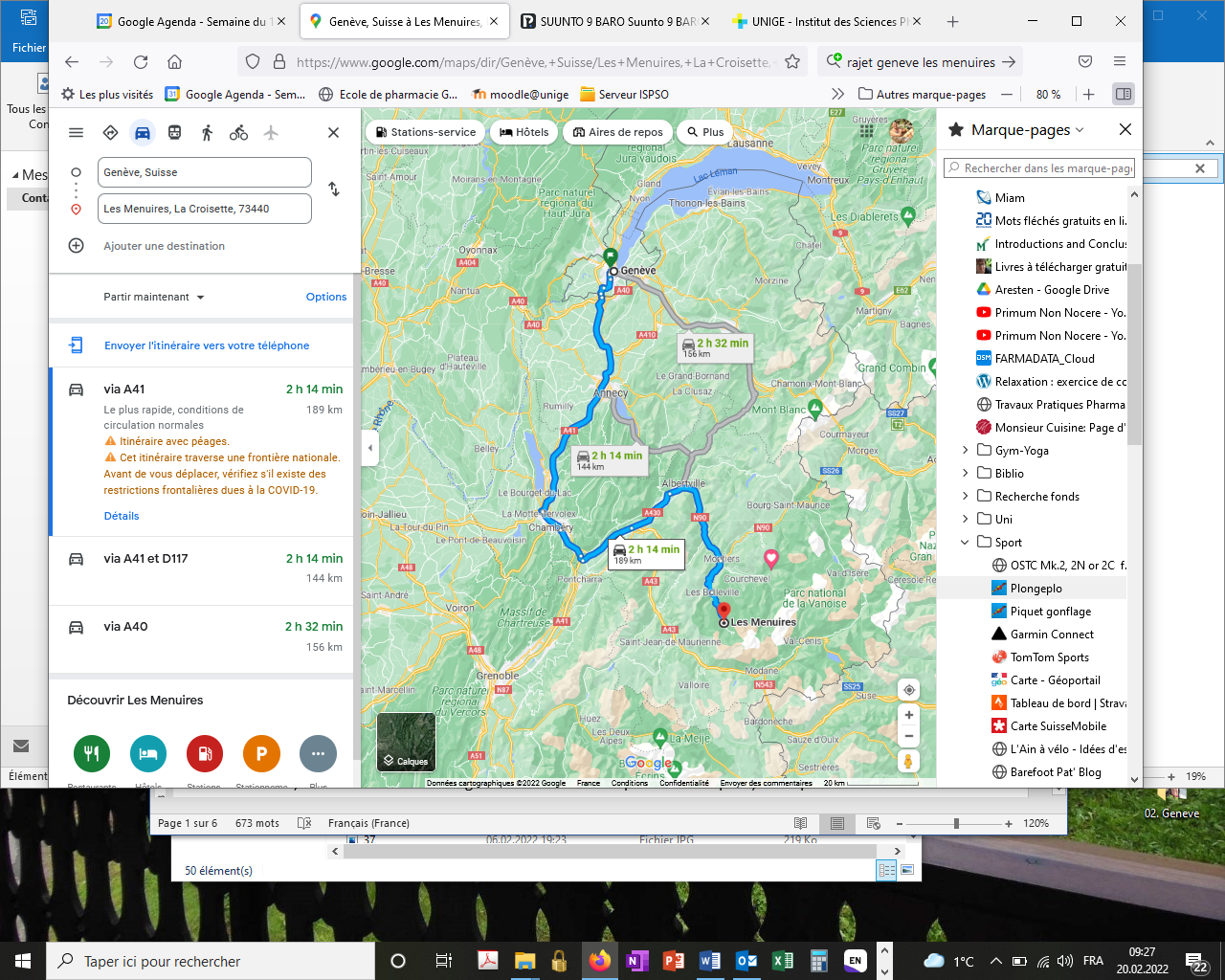
Task: Open a new Firefox tab
Action: [x=952, y=21]
